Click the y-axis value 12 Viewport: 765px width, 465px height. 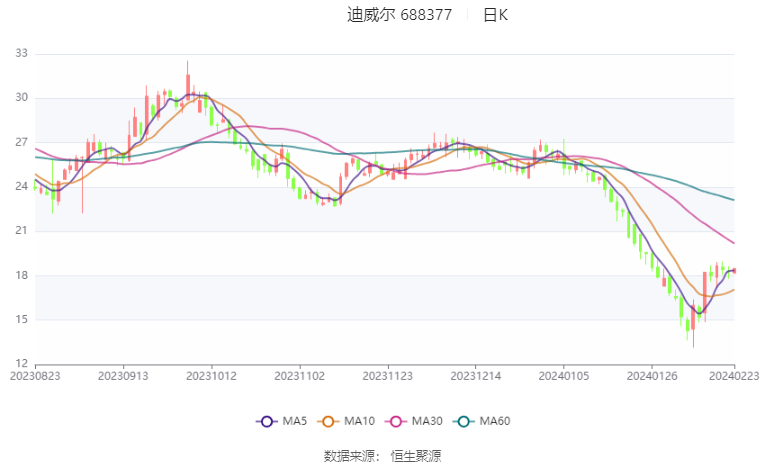(x=21, y=364)
